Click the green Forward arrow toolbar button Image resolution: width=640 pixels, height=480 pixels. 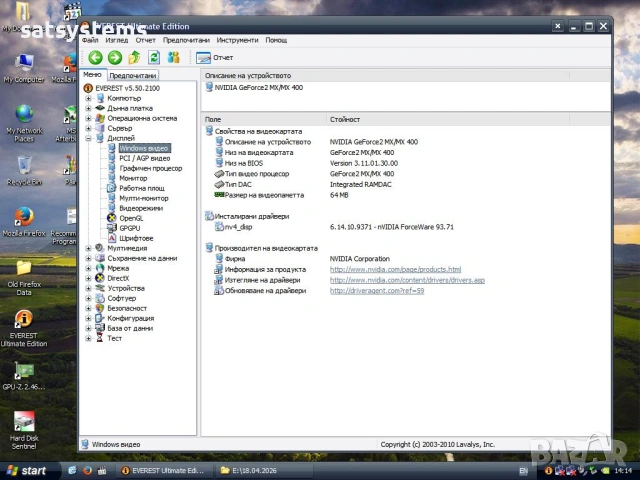click(115, 58)
